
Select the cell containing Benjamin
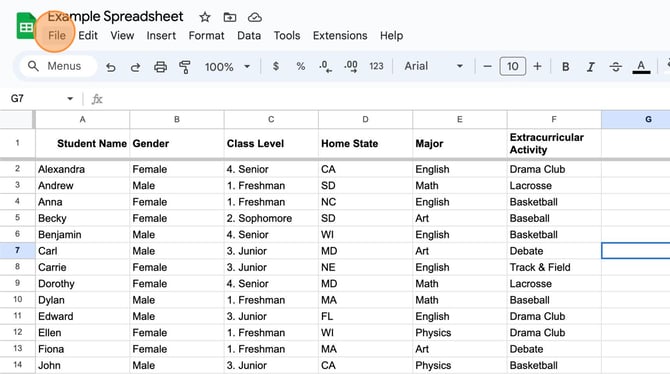[82, 235]
